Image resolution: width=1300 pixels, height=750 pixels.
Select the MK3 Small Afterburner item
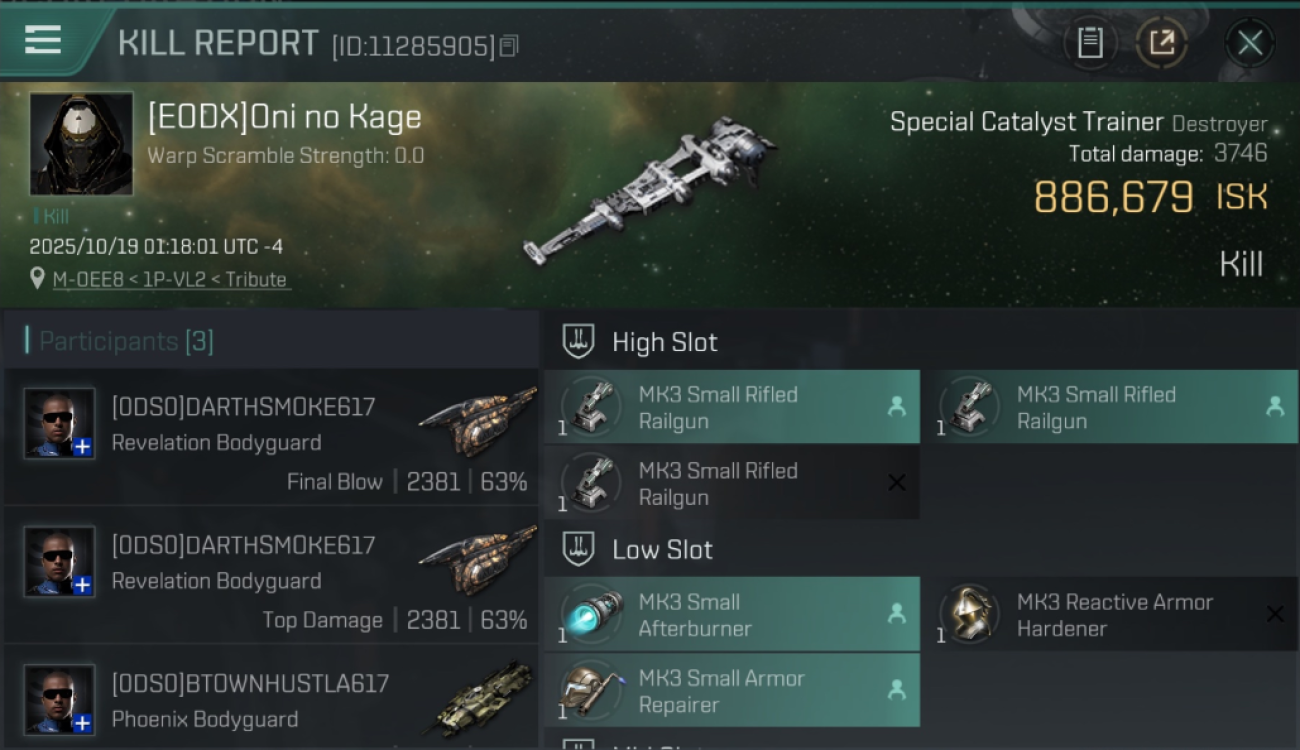(731, 615)
